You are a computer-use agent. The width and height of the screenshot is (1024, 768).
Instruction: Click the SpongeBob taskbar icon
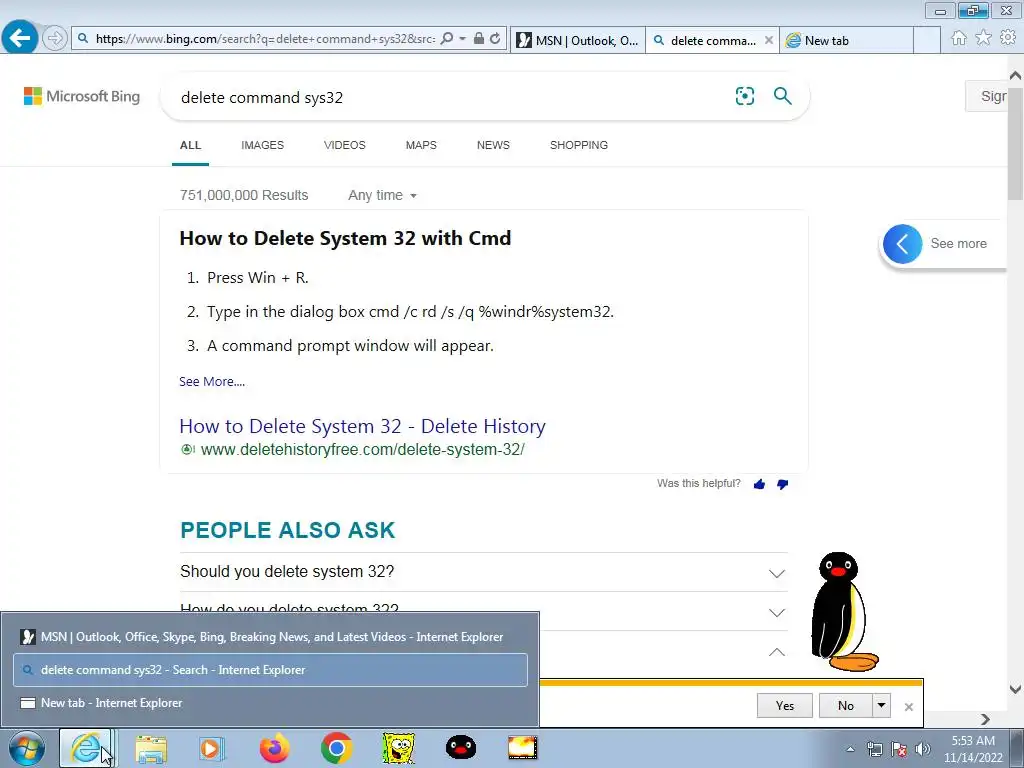tap(398, 748)
